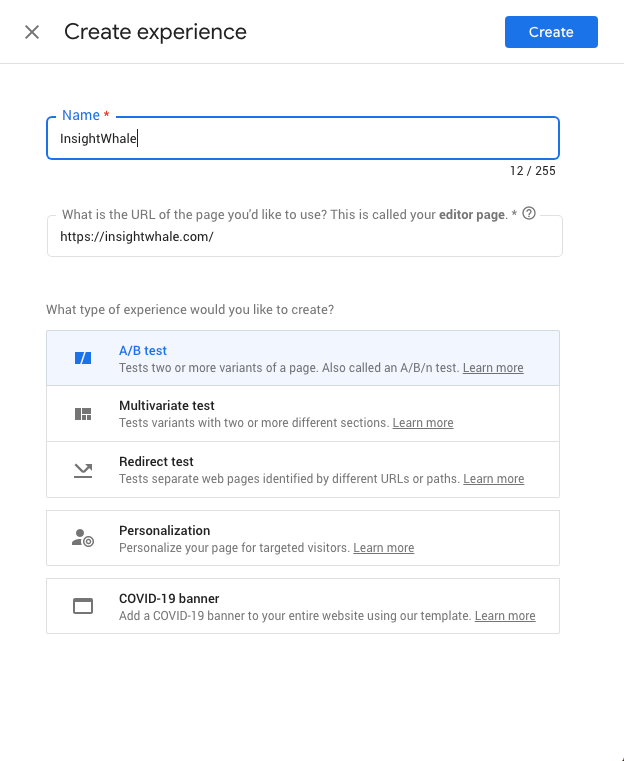Click the Multivariate test icon
This screenshot has width=624, height=761.
tap(83, 414)
